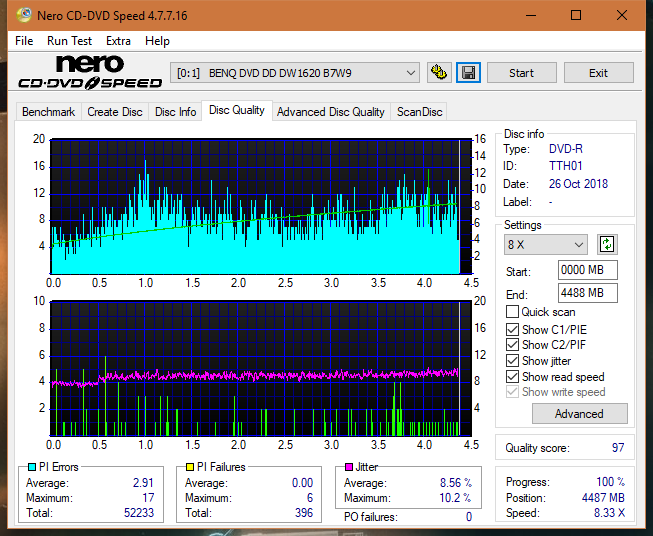This screenshot has height=536, width=653.
Task: Click the Start position field (0000 MB)
Action: coord(587,270)
